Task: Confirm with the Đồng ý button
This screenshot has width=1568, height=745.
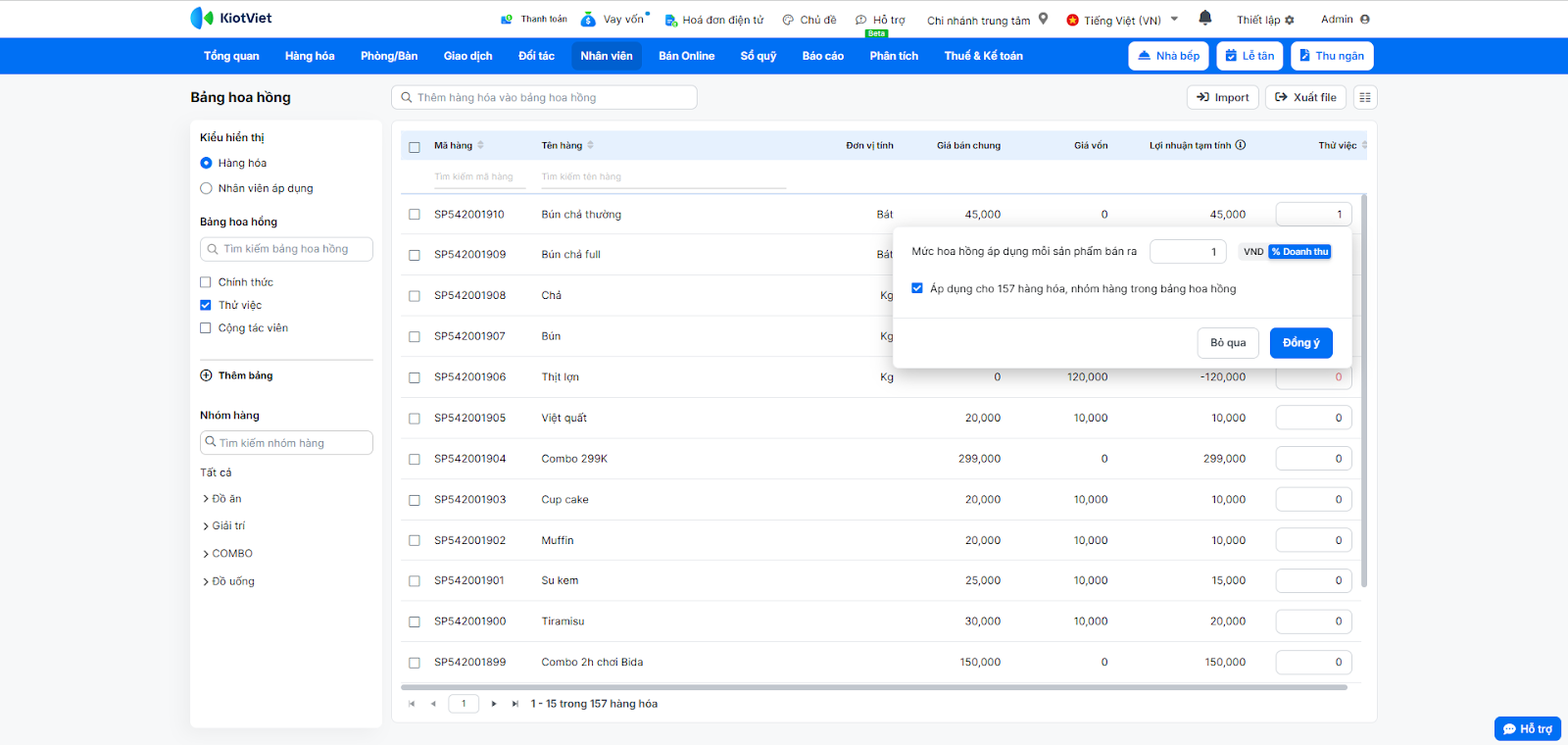Action: tap(1300, 343)
